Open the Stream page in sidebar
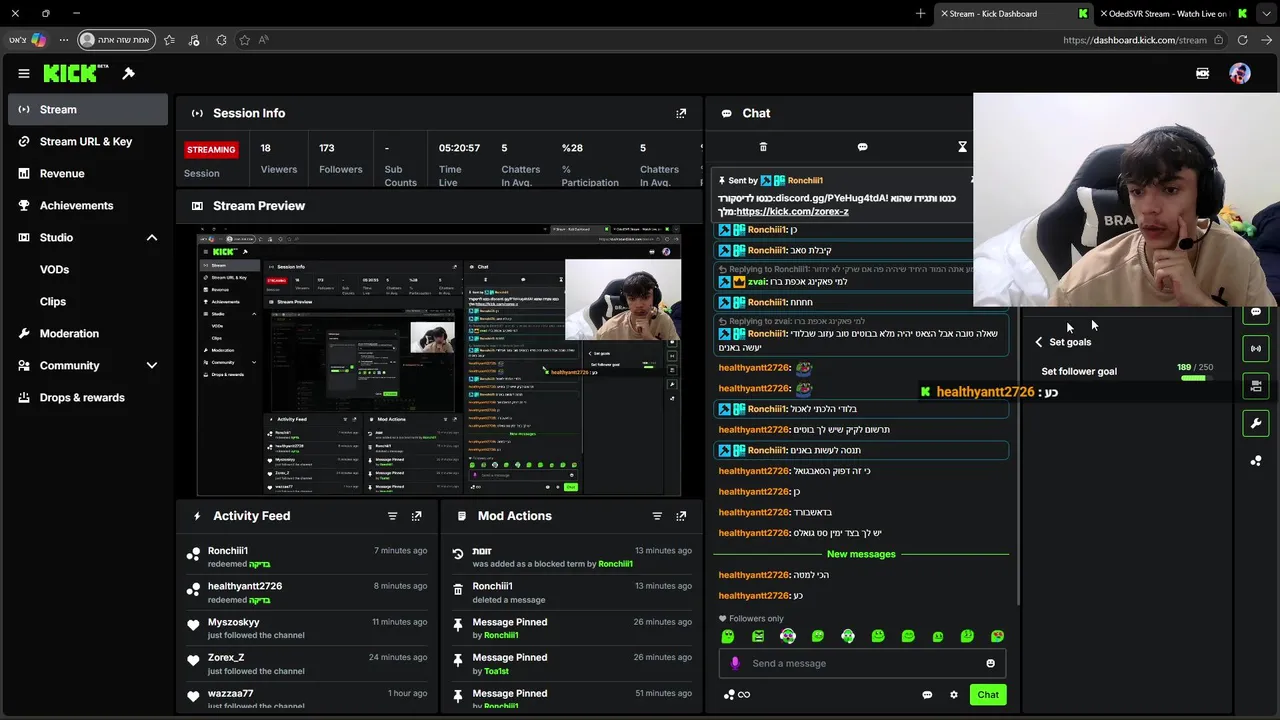The height and width of the screenshot is (720, 1280). (88, 109)
